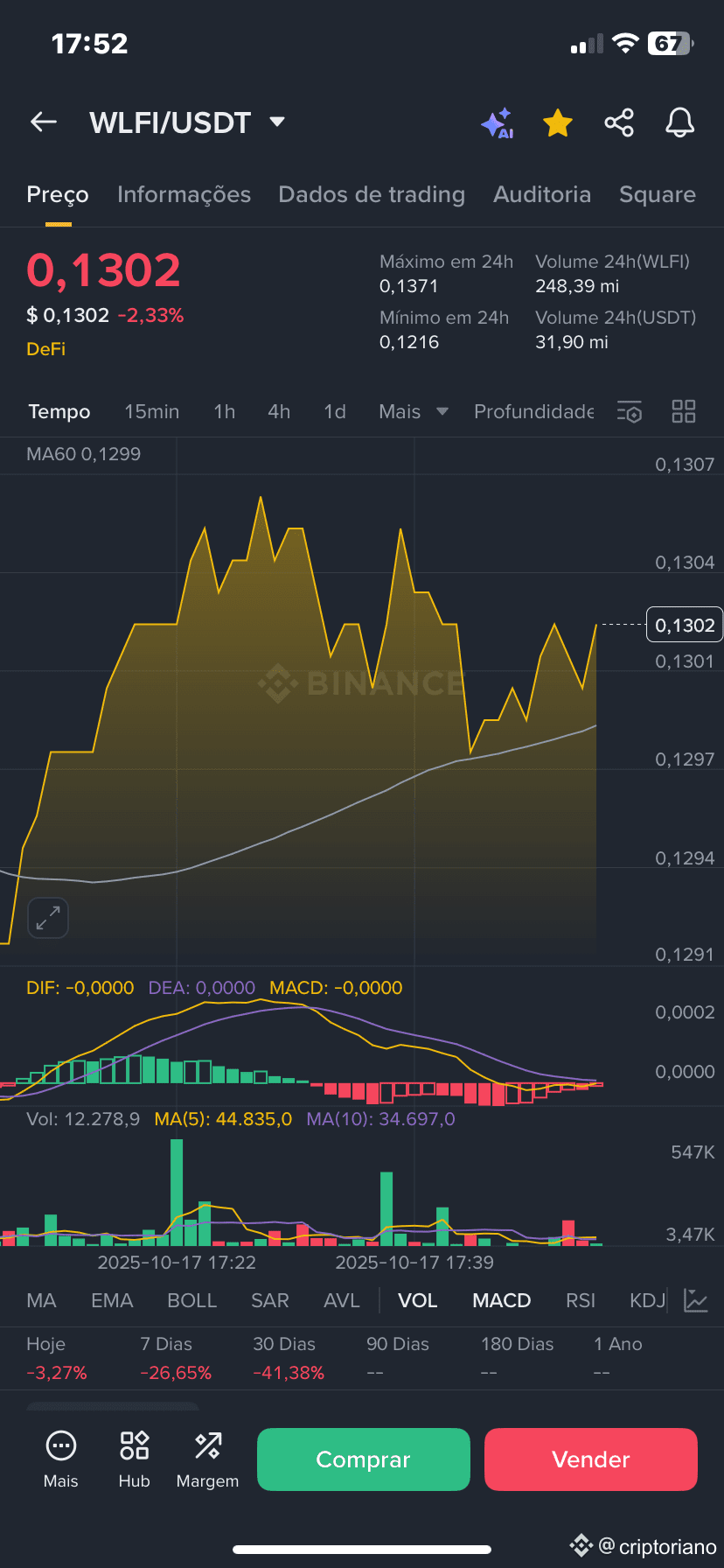Tap the red Vender button
Screen dimensions: 724x1568
591,1459
